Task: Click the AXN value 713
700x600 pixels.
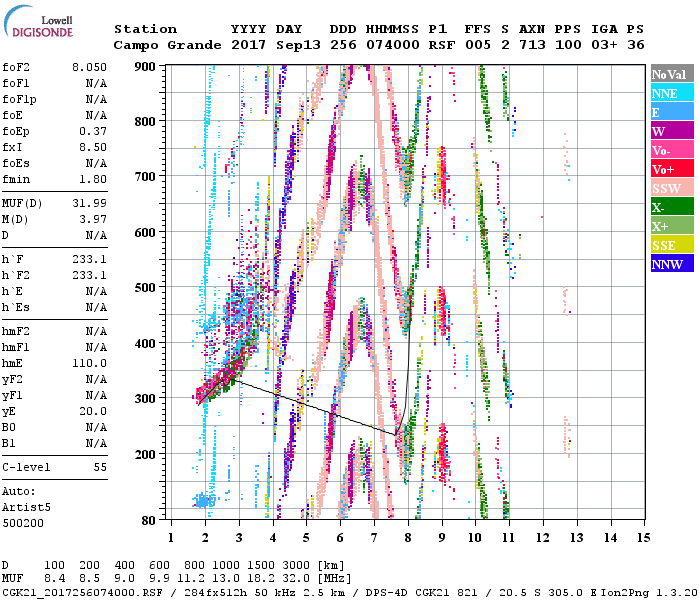Action: pos(532,45)
